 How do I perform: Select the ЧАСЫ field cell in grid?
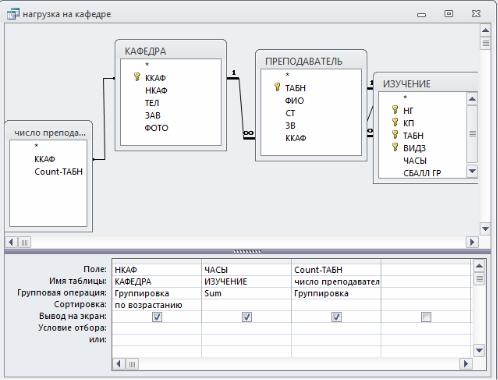(x=247, y=269)
